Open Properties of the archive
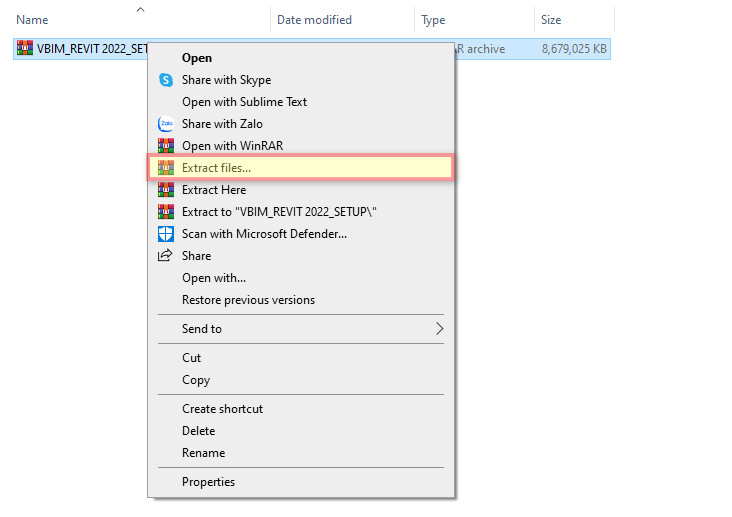This screenshot has width=732, height=517. [208, 482]
